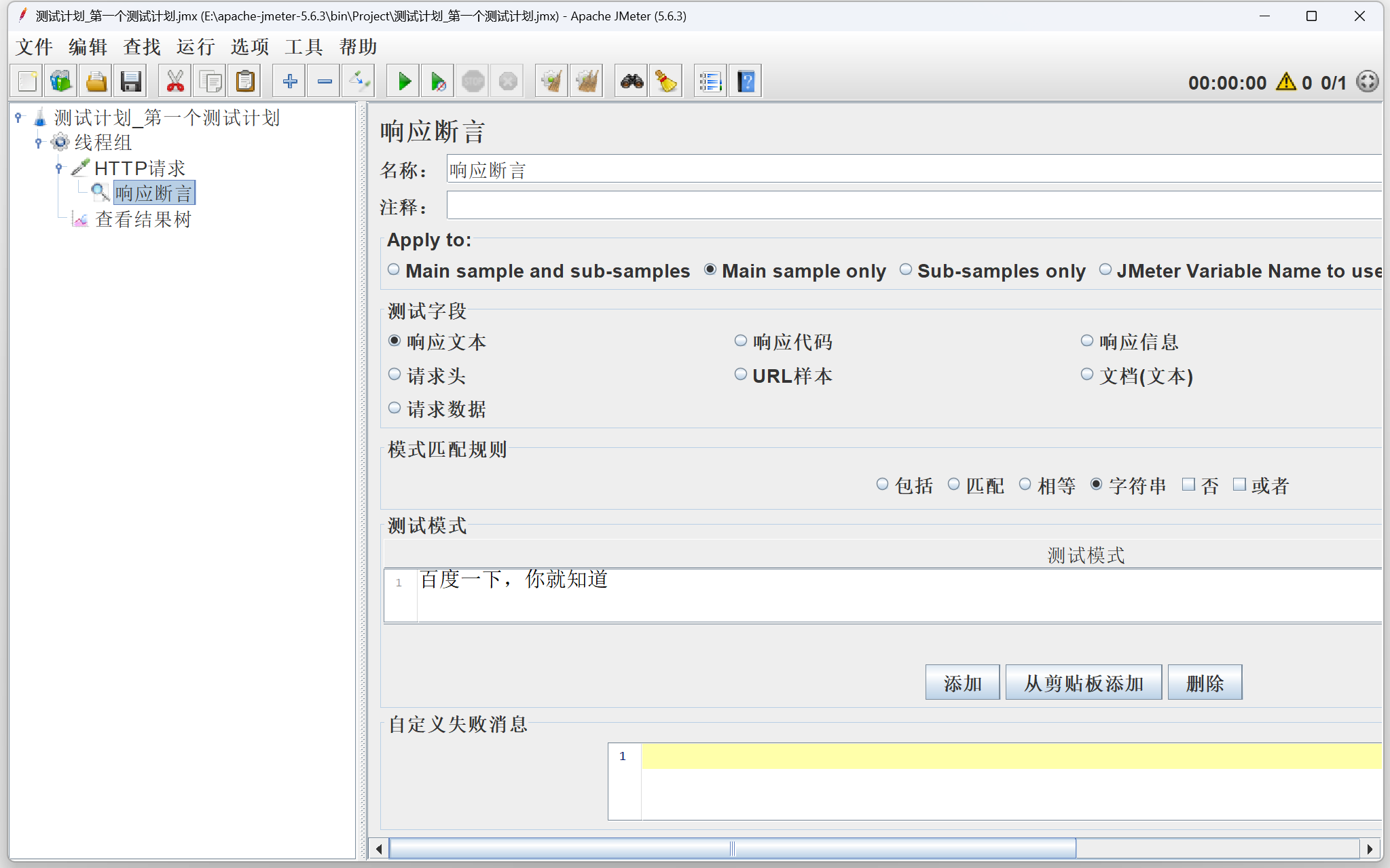Open the 编辑 menu
Screen dimensions: 1390x868
[88, 47]
